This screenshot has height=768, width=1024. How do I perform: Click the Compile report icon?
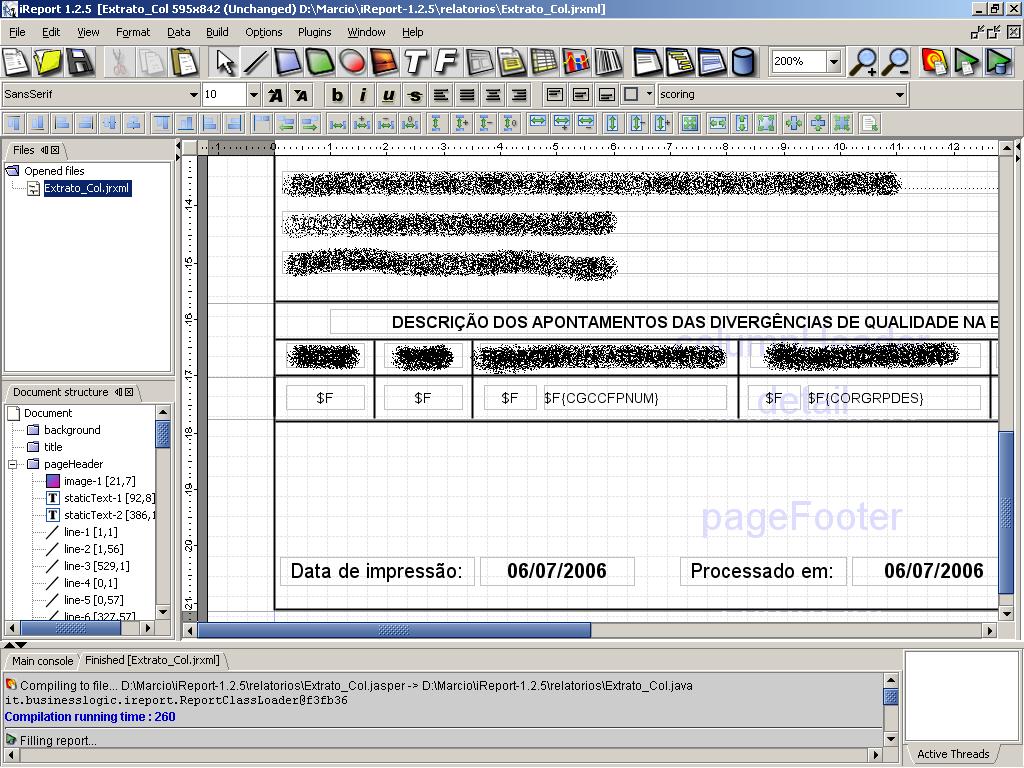[x=935, y=62]
